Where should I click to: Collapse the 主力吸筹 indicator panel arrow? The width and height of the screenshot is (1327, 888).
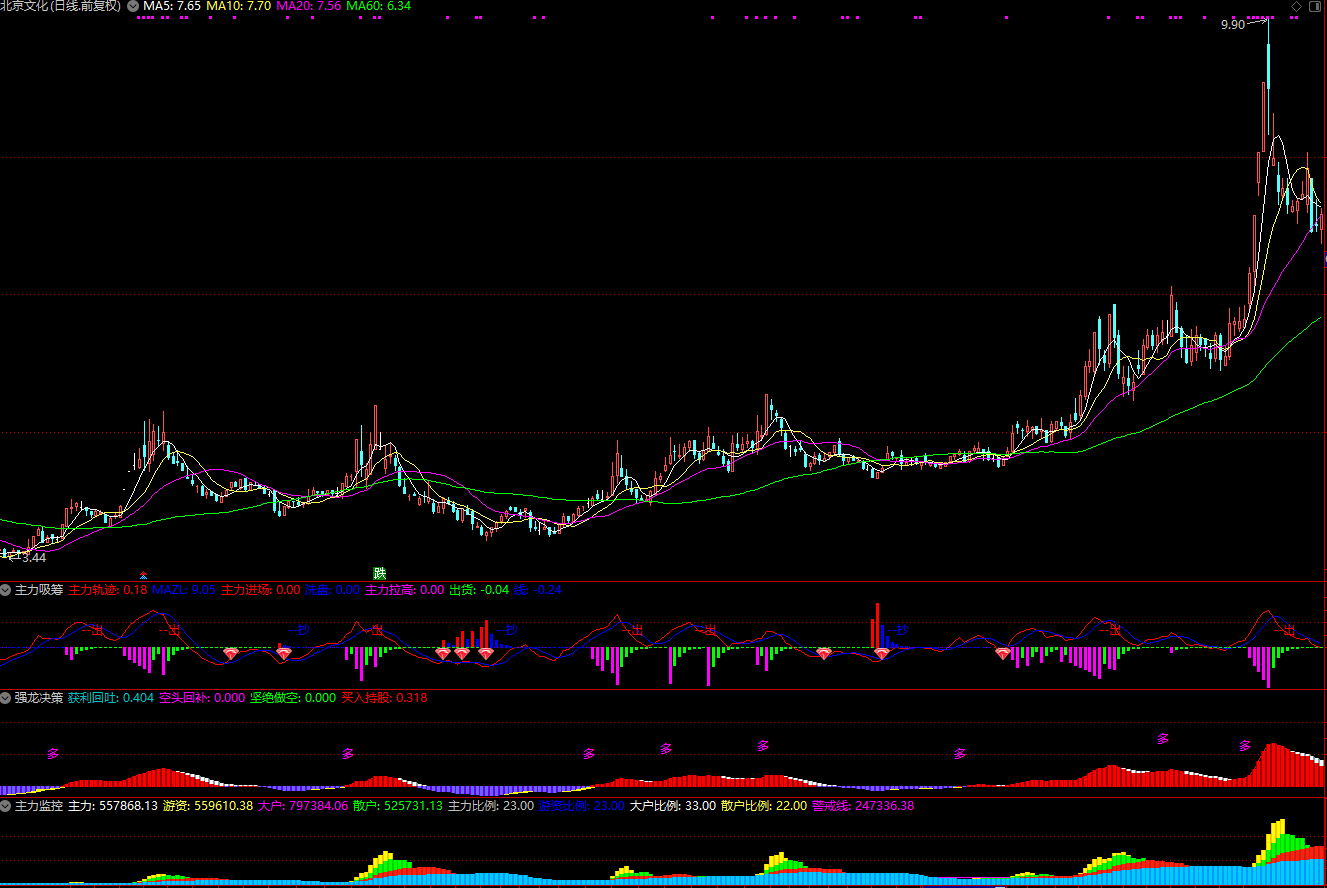coord(6,590)
